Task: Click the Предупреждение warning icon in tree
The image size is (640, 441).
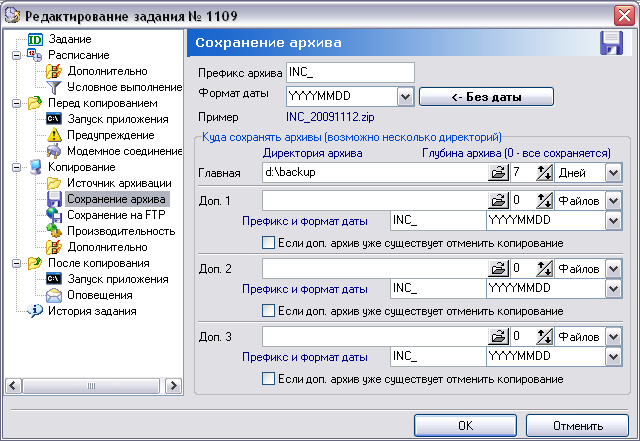Action: pos(54,135)
